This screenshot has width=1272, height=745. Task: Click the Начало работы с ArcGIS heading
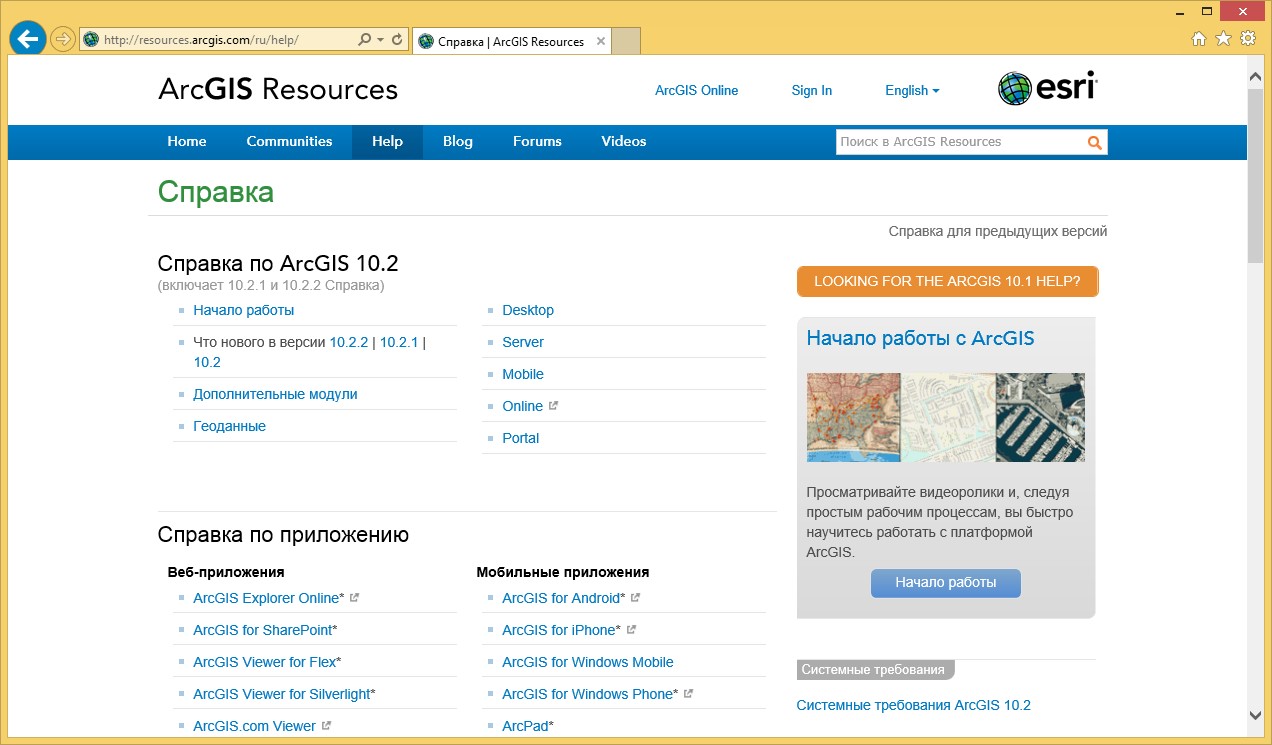point(920,338)
